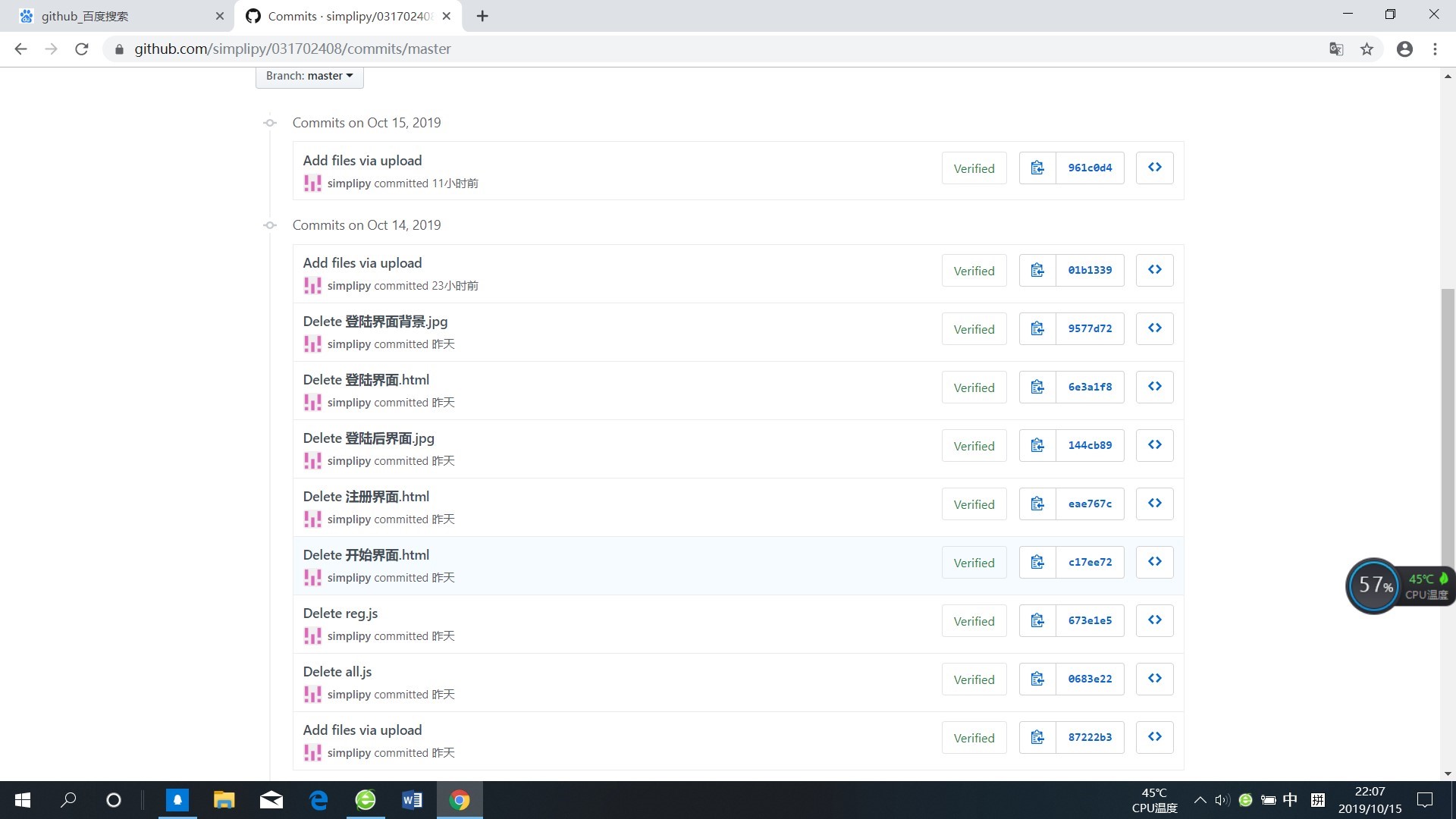Open Word from the taskbar
1456x819 pixels.
coord(412,800)
